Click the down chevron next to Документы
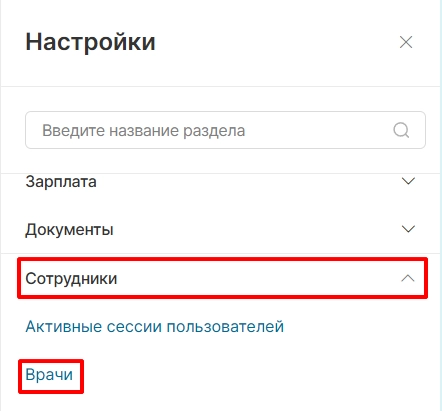442x411 pixels. pos(408,229)
